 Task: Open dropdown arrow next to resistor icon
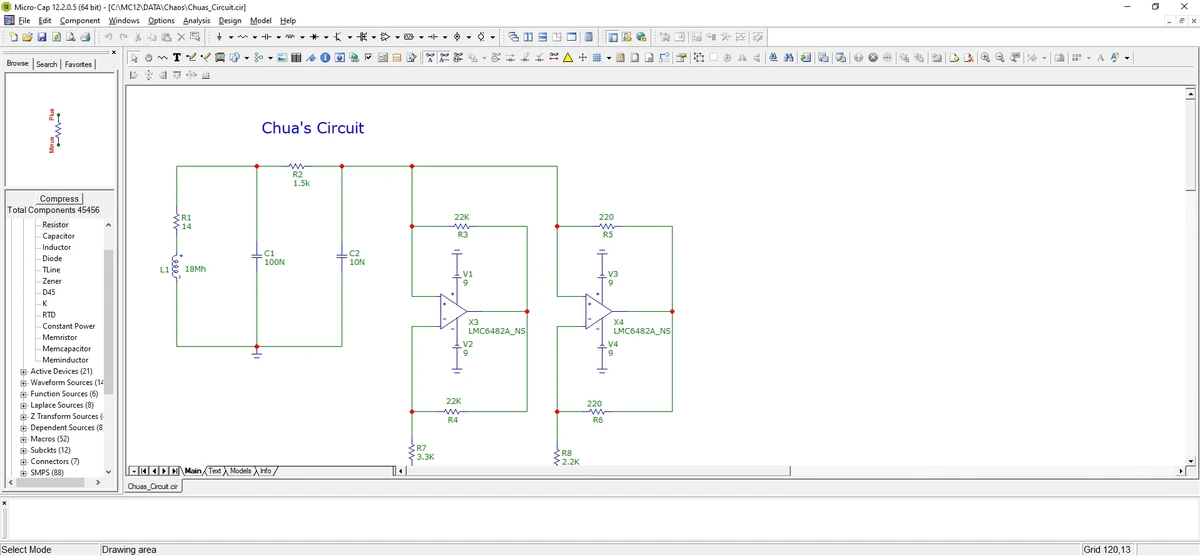click(255, 37)
